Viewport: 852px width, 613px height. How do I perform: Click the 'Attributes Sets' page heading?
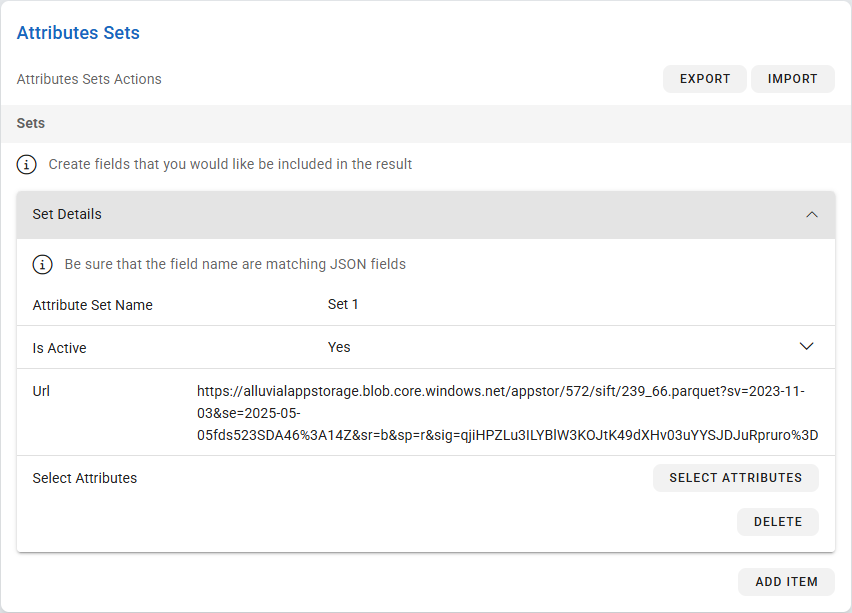[78, 33]
